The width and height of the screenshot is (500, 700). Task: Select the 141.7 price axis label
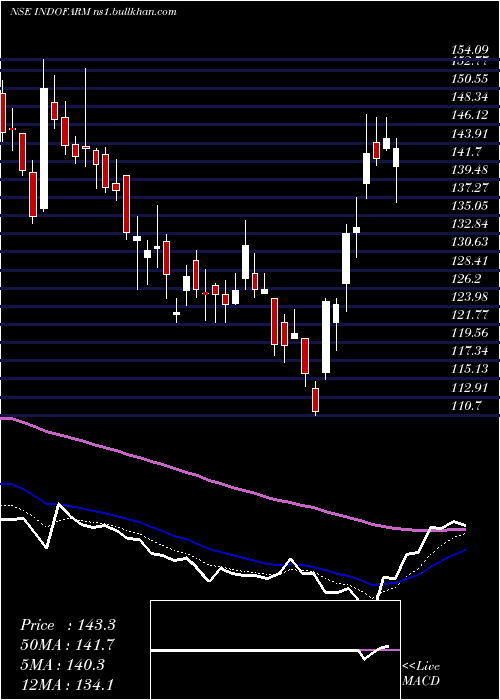[467, 152]
